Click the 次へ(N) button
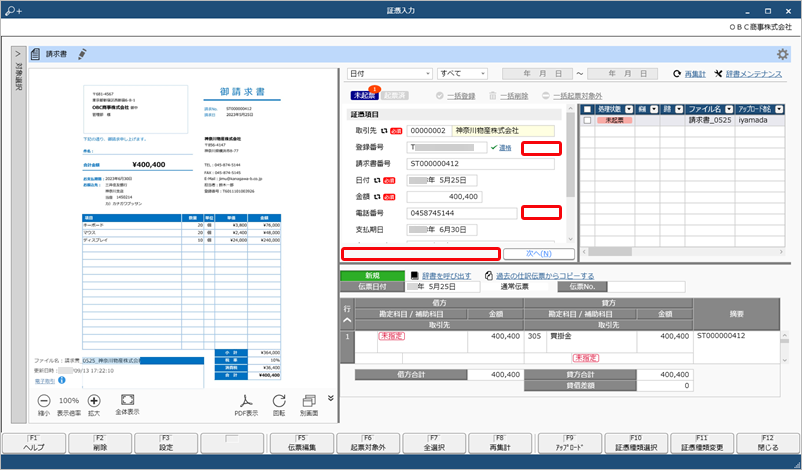The height and width of the screenshot is (470, 802). pos(539,254)
